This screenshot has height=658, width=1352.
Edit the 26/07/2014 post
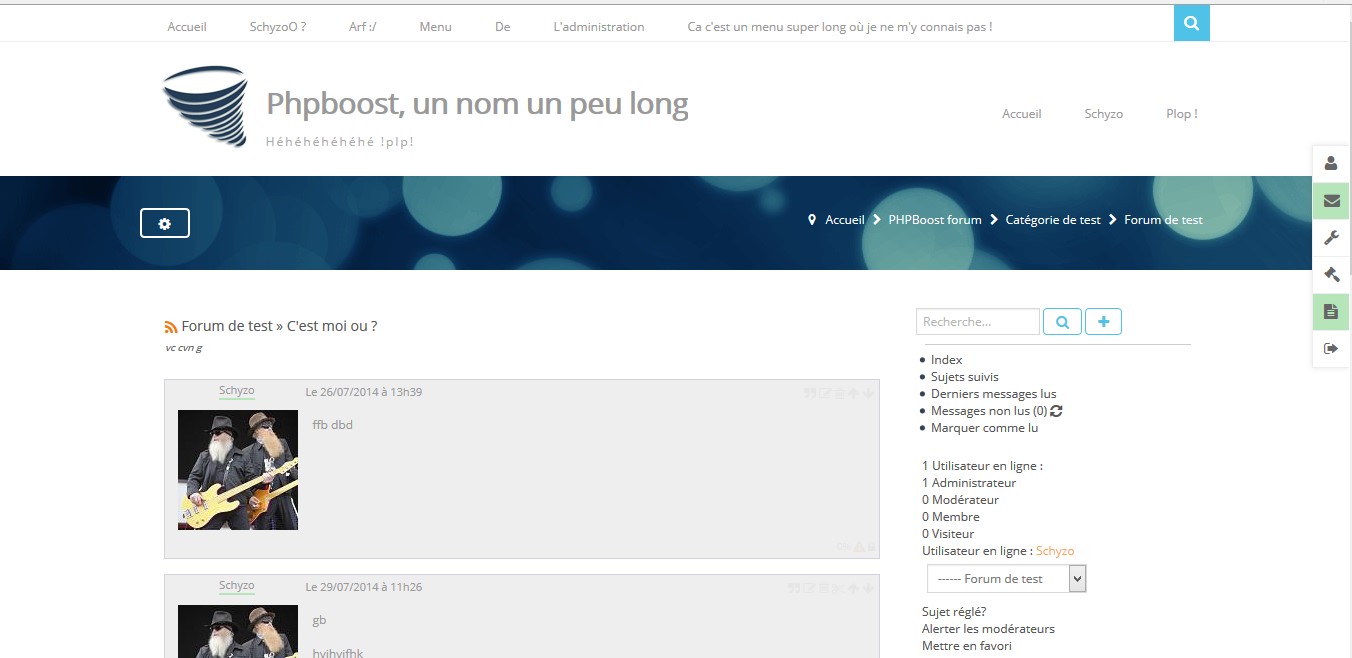click(825, 393)
